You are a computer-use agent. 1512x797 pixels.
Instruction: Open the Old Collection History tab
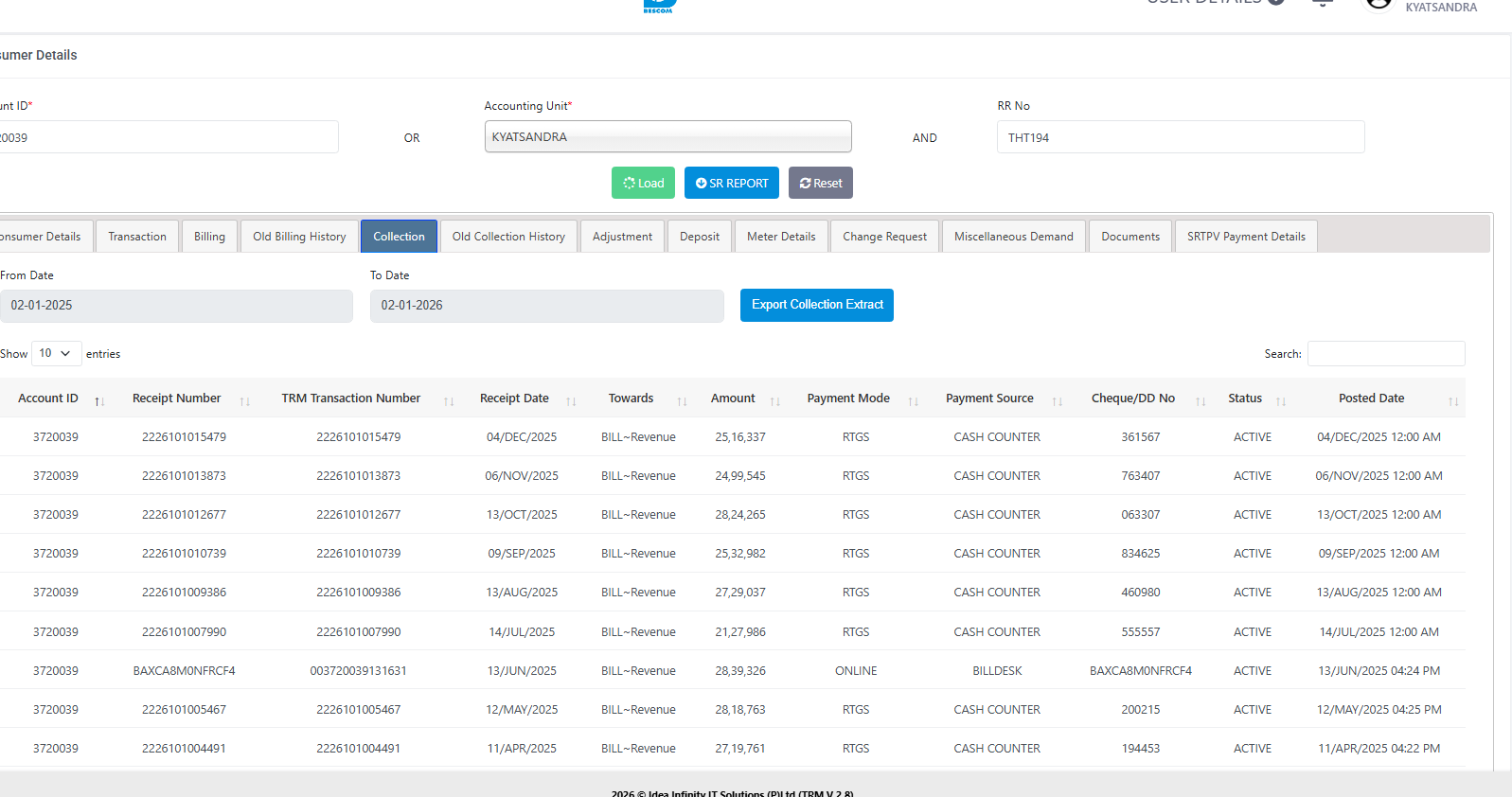click(508, 237)
